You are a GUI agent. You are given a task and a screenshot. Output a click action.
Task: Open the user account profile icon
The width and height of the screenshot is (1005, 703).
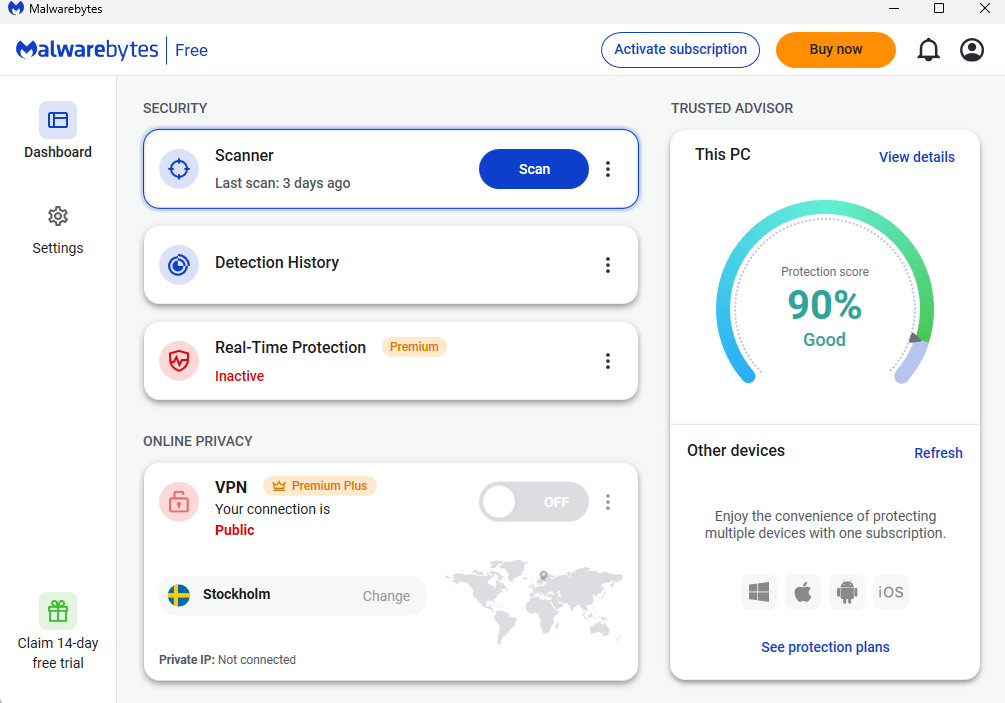(971, 50)
